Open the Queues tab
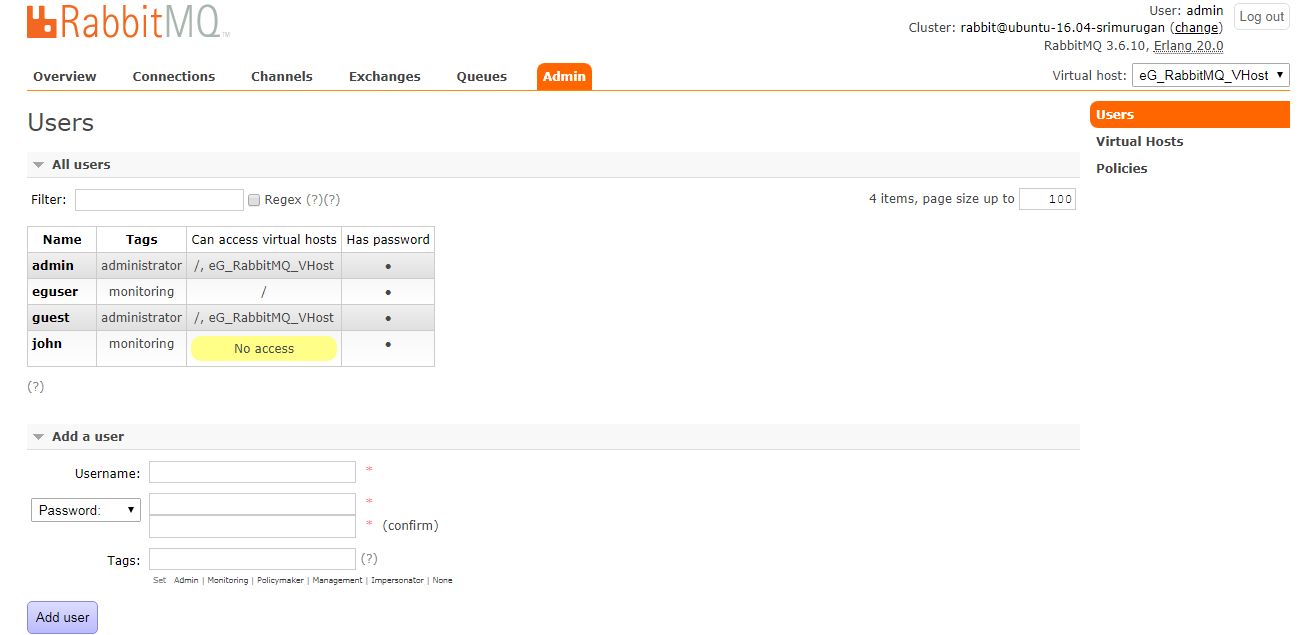The width and height of the screenshot is (1315, 635). tap(482, 76)
